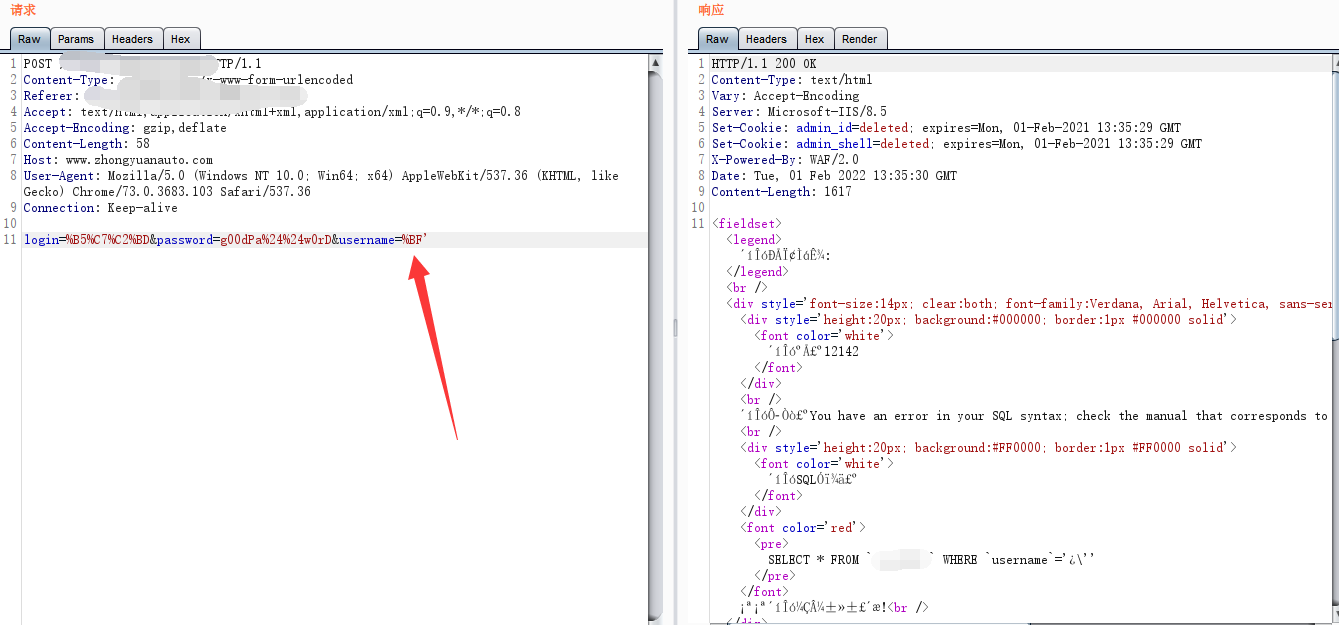Click the 响应 heading label

tap(711, 10)
